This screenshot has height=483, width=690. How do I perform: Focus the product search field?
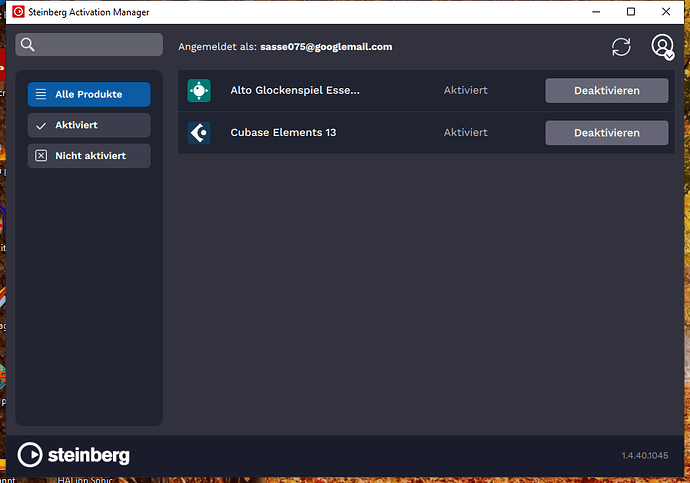(89, 44)
